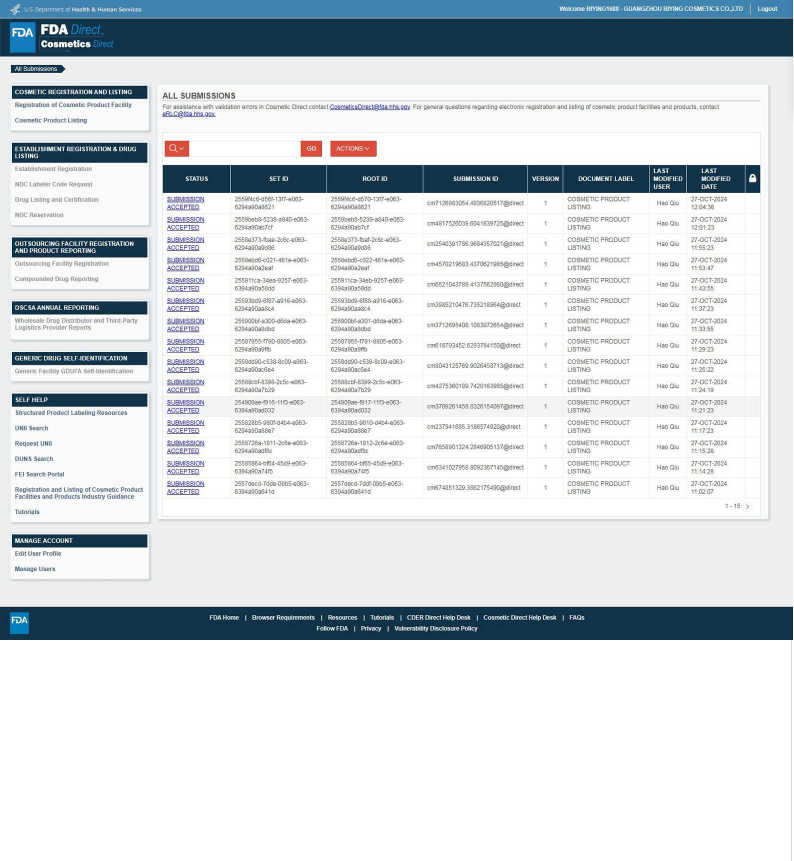Go to next page of results arrow
Image resolution: width=794 pixels, height=861 pixels.
click(747, 507)
